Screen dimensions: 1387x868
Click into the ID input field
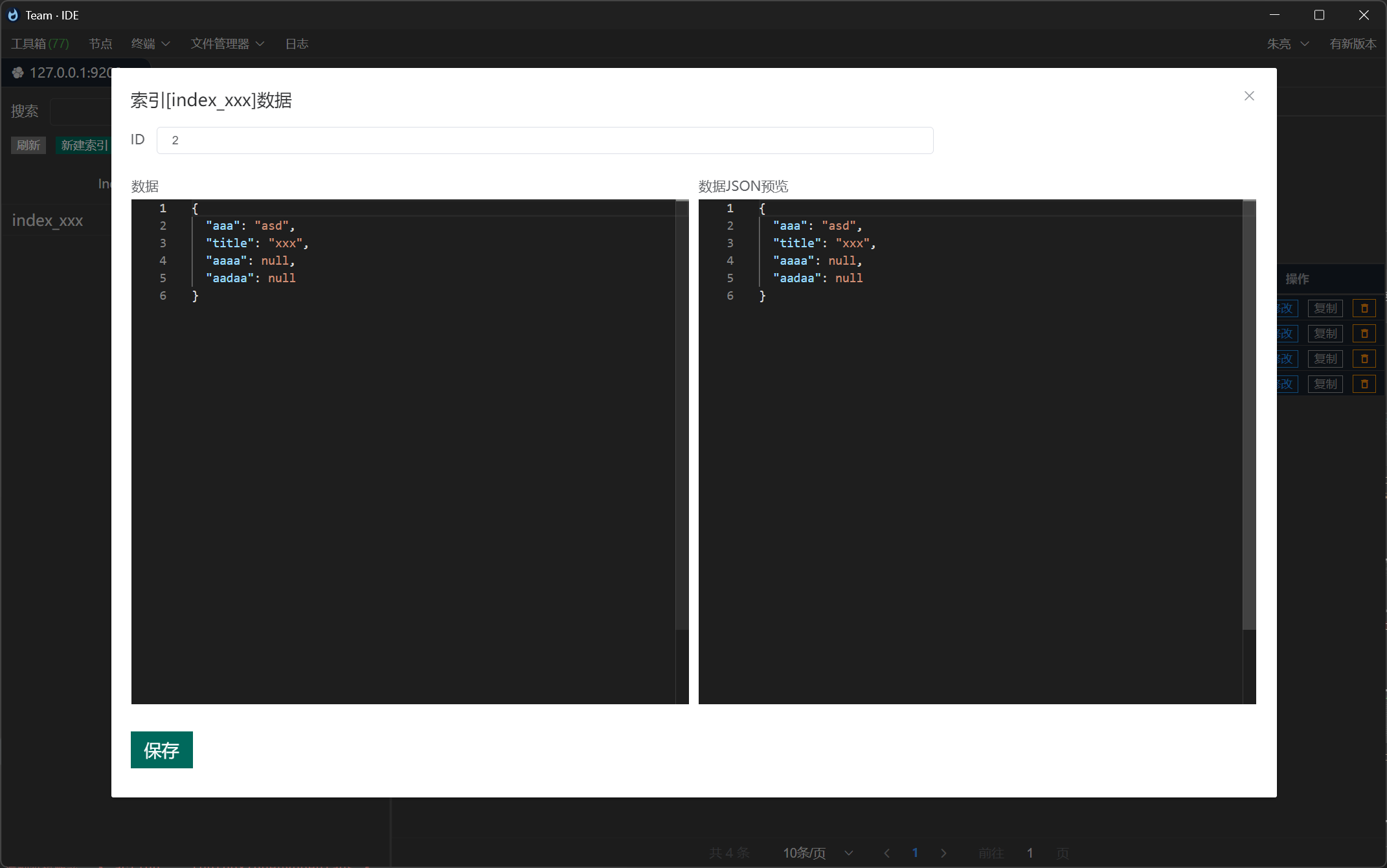[x=544, y=140]
